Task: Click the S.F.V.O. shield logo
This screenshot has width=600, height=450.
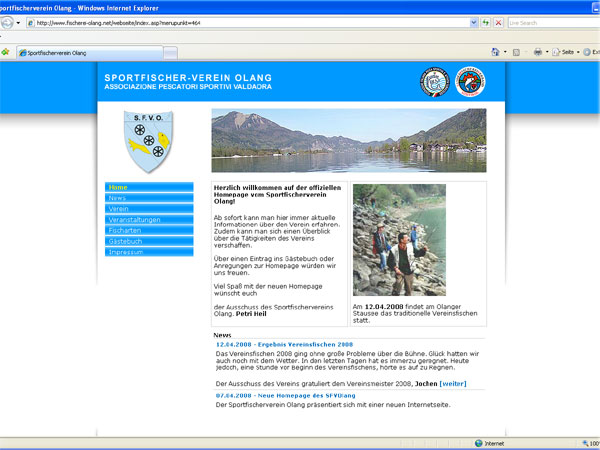Action: coord(148,142)
